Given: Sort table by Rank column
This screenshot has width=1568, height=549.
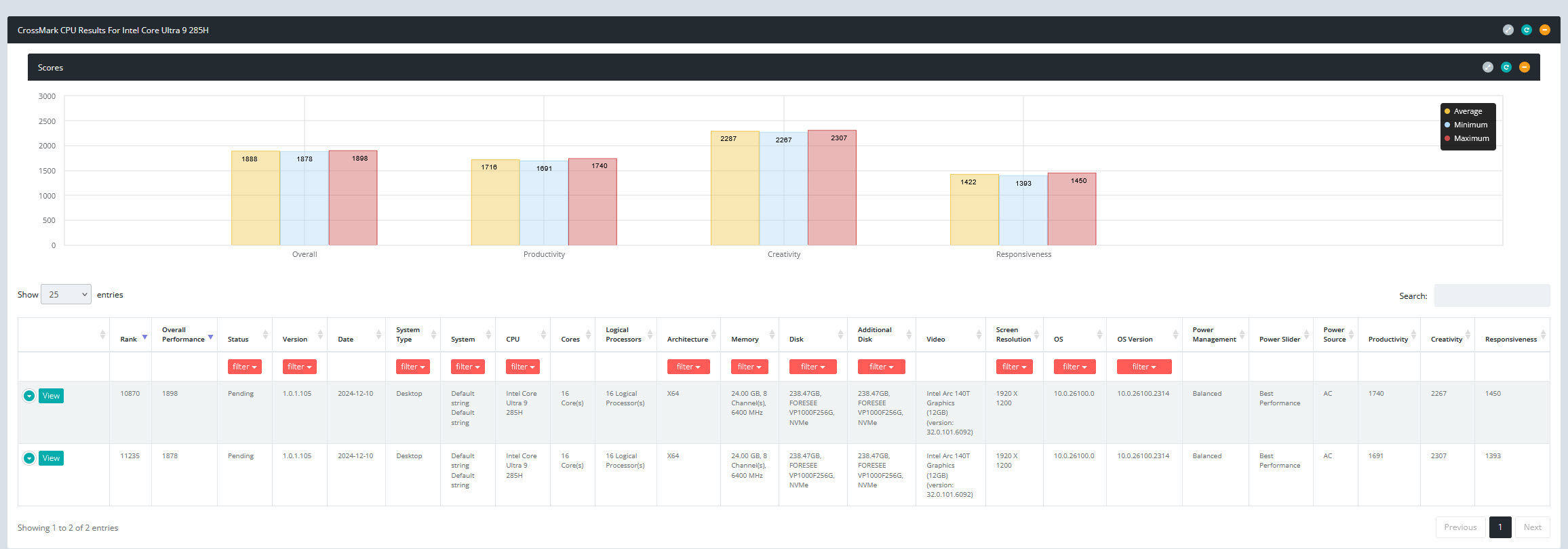Looking at the screenshot, I should 130,335.
